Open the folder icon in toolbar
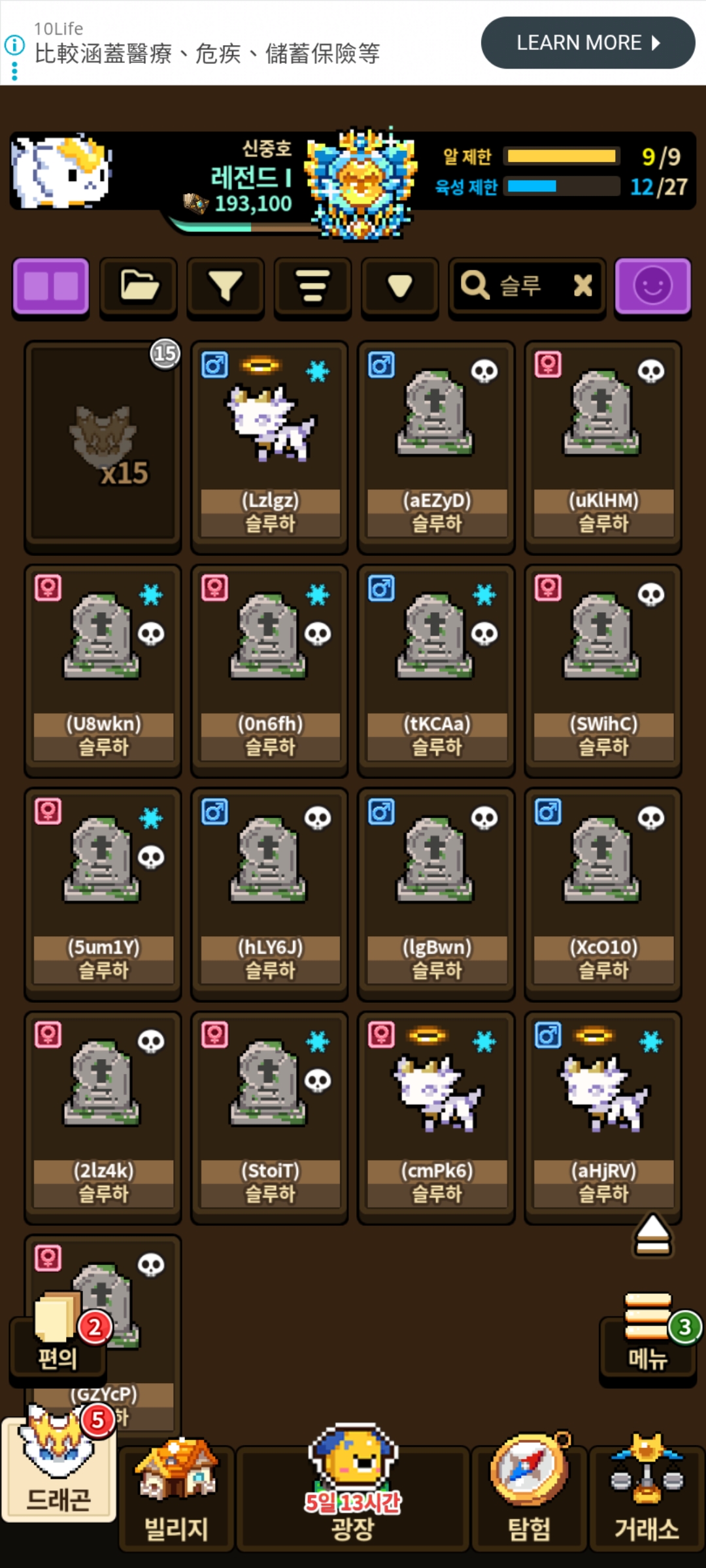Viewport: 706px width, 1568px height. coord(139,287)
